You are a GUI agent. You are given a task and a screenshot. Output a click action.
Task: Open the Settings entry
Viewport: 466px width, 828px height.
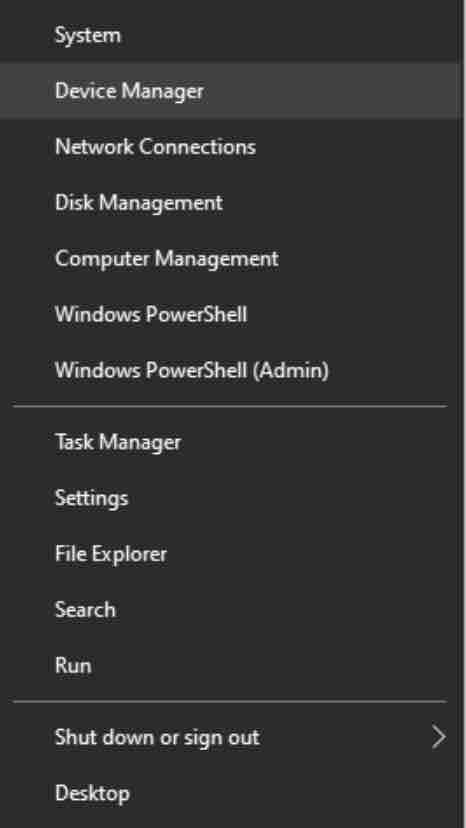click(230, 498)
